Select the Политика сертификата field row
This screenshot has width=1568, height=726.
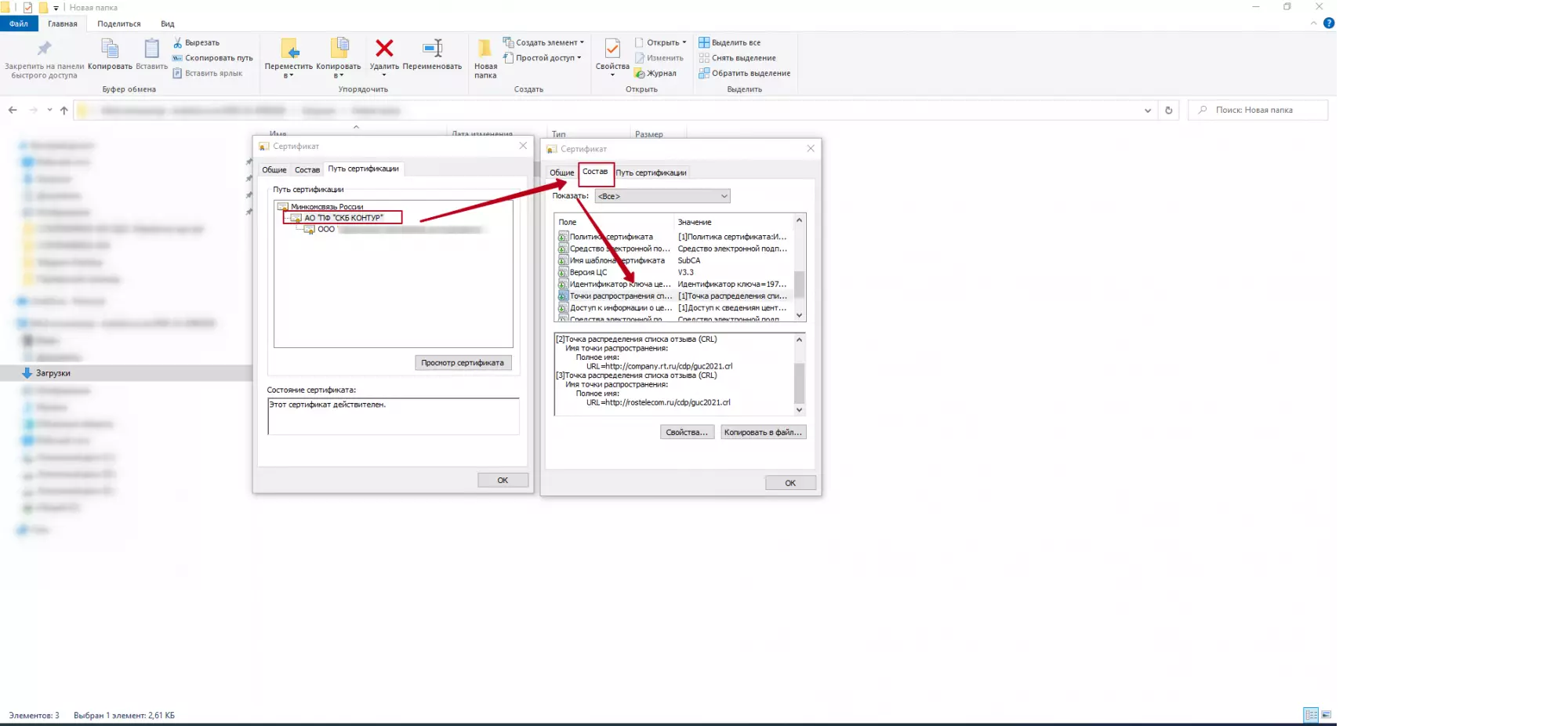click(673, 237)
